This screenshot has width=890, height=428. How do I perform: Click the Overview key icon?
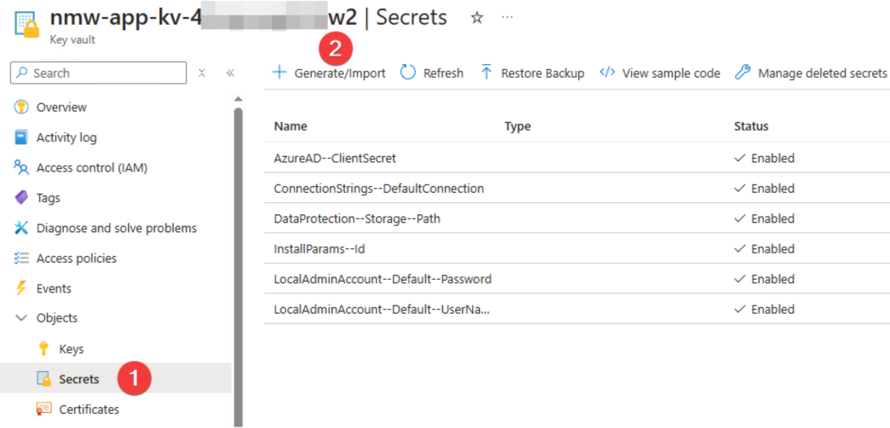coord(21,107)
